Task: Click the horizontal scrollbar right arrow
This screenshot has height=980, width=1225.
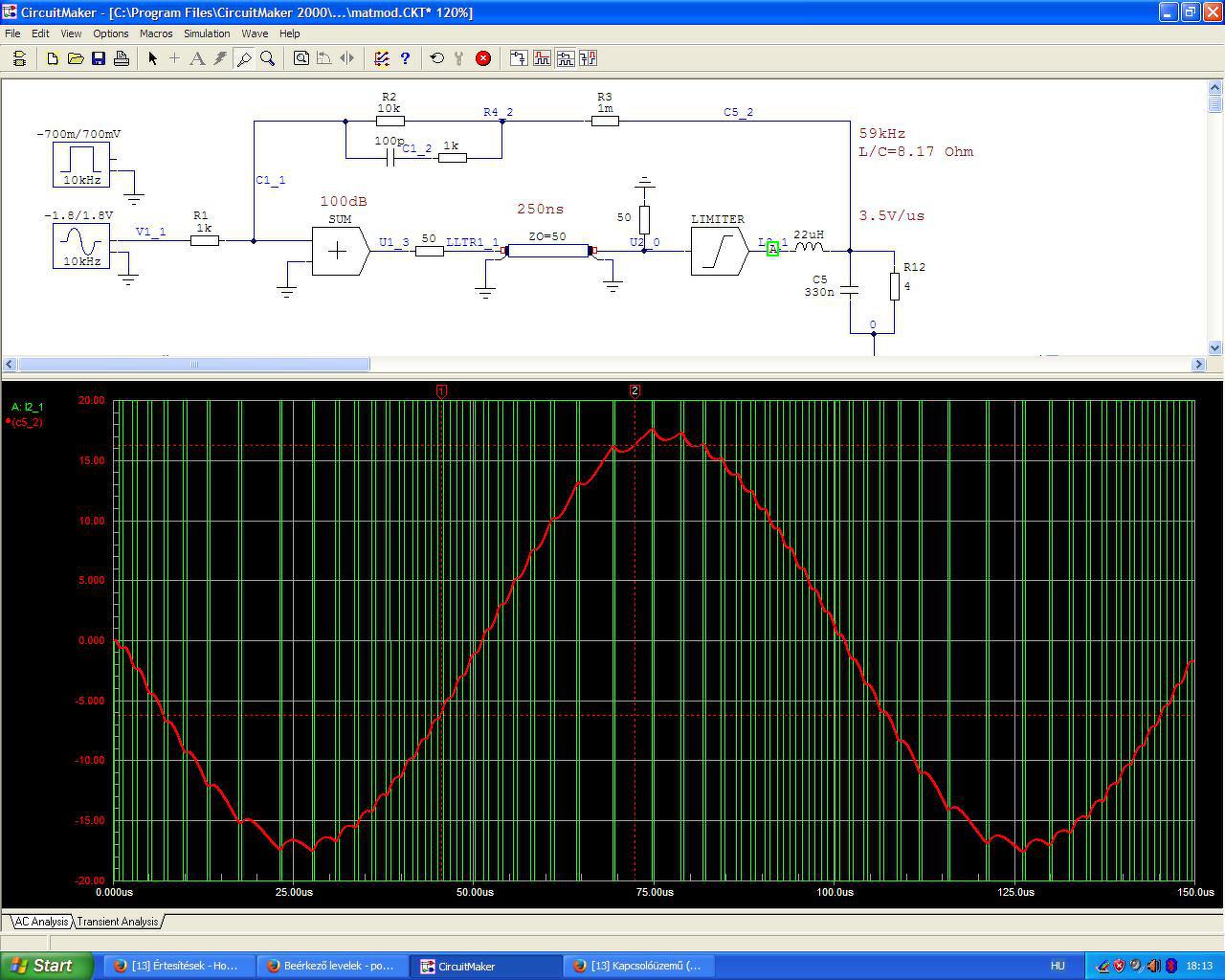Action: coord(1198,365)
